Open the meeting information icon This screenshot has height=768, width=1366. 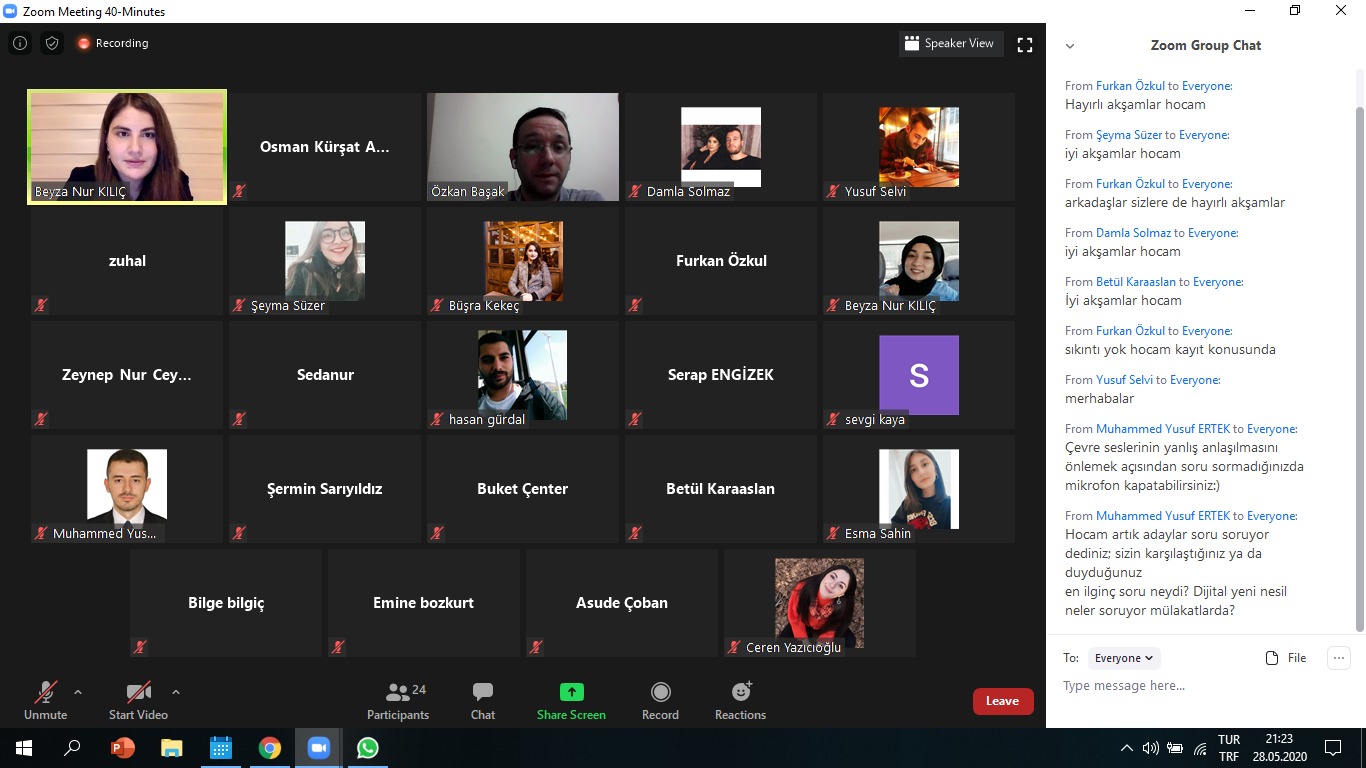click(x=20, y=43)
